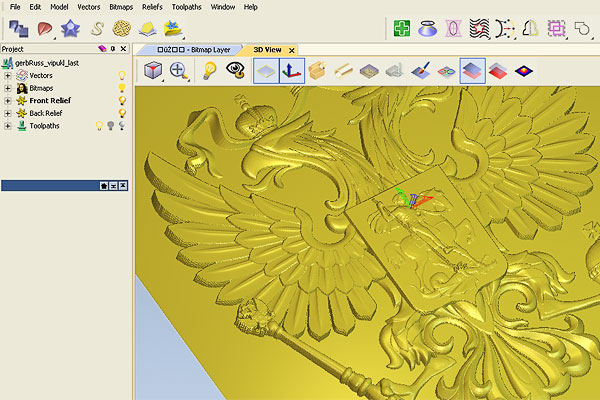Open the node editing curve tool

point(505,29)
